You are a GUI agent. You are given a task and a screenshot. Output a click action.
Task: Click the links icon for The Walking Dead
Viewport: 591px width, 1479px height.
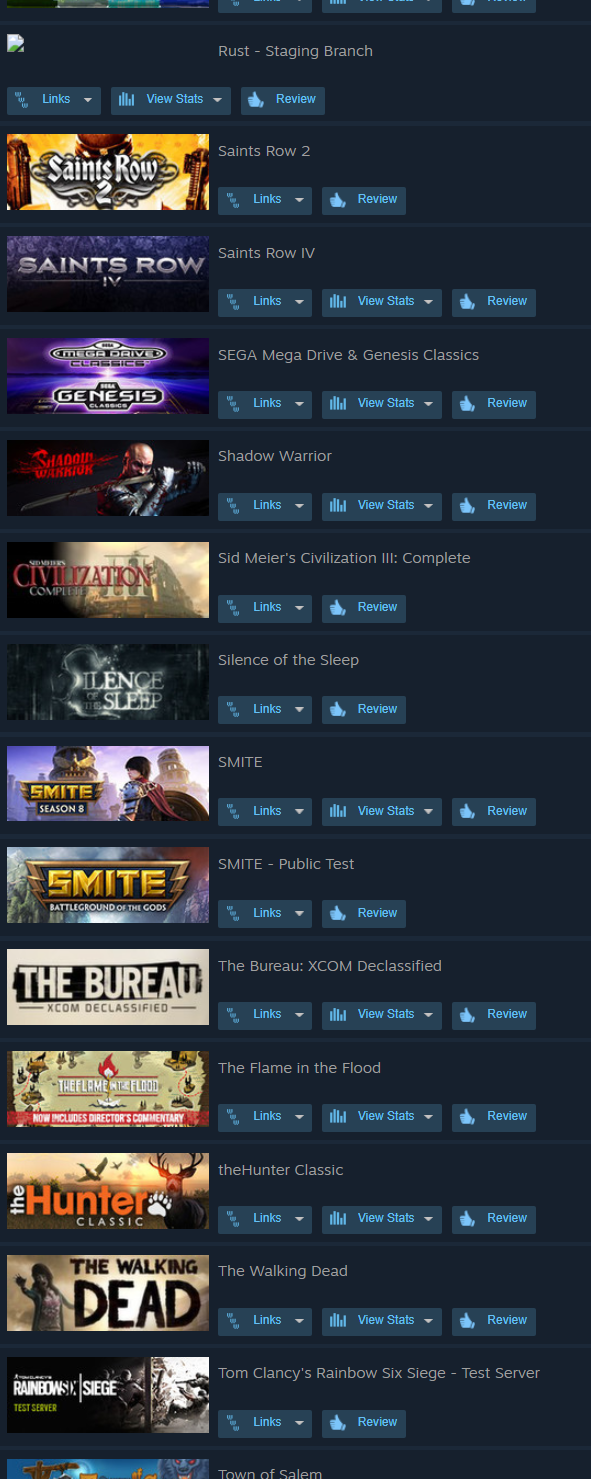coord(233,1321)
